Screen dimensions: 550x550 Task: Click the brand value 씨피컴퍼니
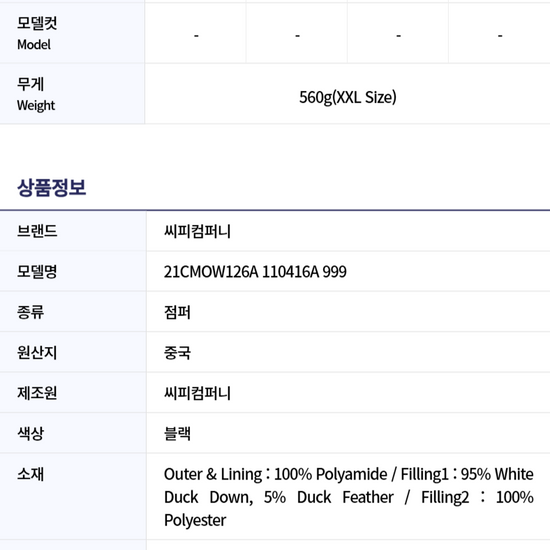pyautogui.click(x=197, y=231)
